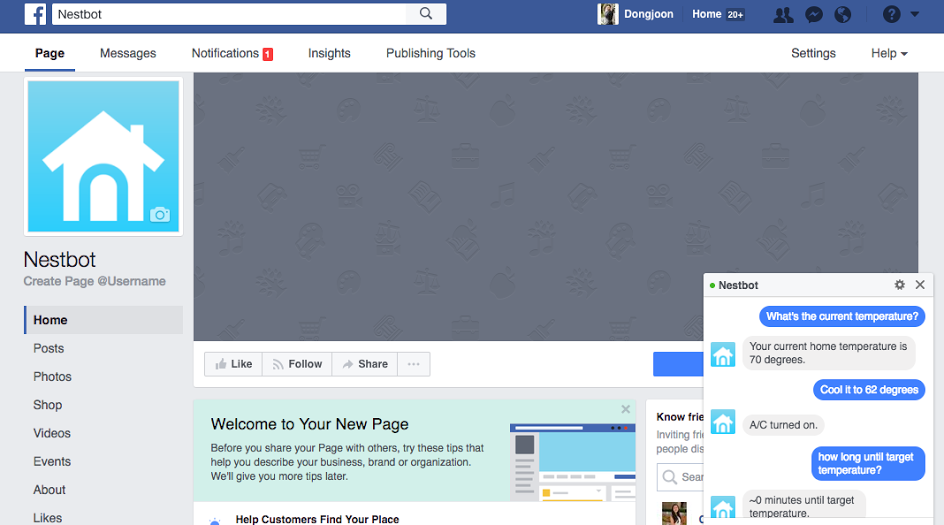Select Shop in the left sidebar
944x525 pixels.
point(48,405)
